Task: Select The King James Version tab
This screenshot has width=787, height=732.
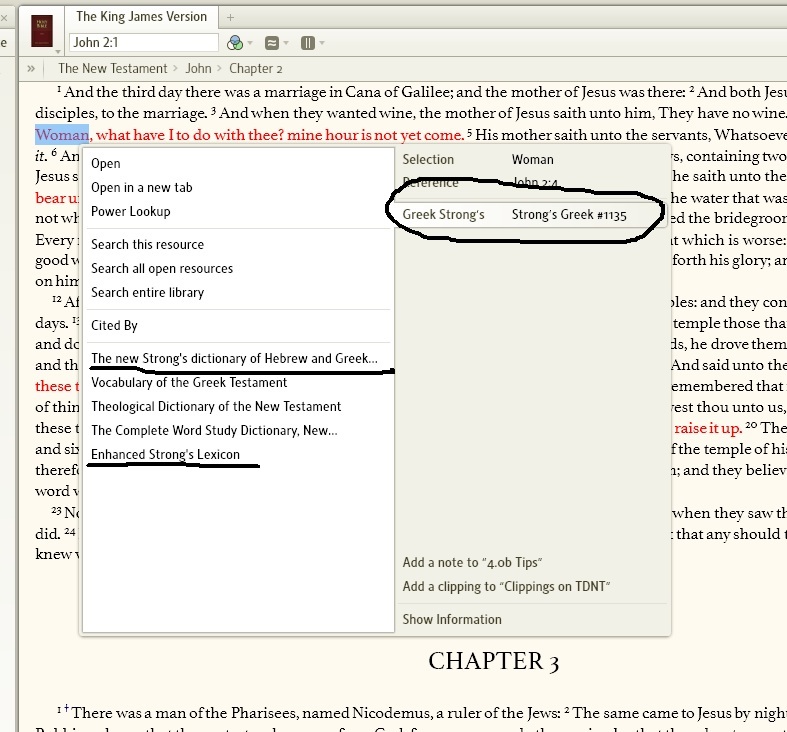Action: pos(142,17)
